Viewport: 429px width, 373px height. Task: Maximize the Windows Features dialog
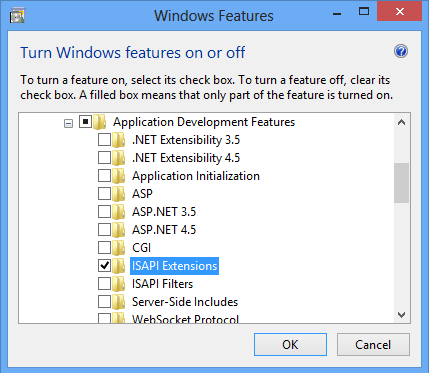[x=364, y=12]
